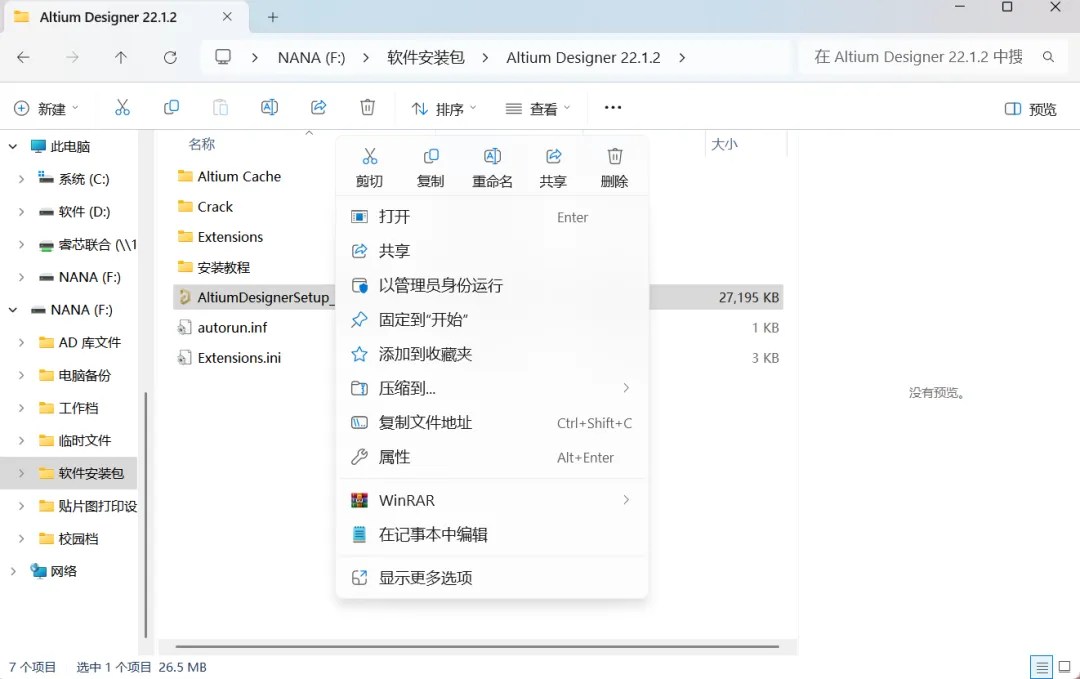
Task: Click the Copy icon in the context menu
Action: pos(431,156)
